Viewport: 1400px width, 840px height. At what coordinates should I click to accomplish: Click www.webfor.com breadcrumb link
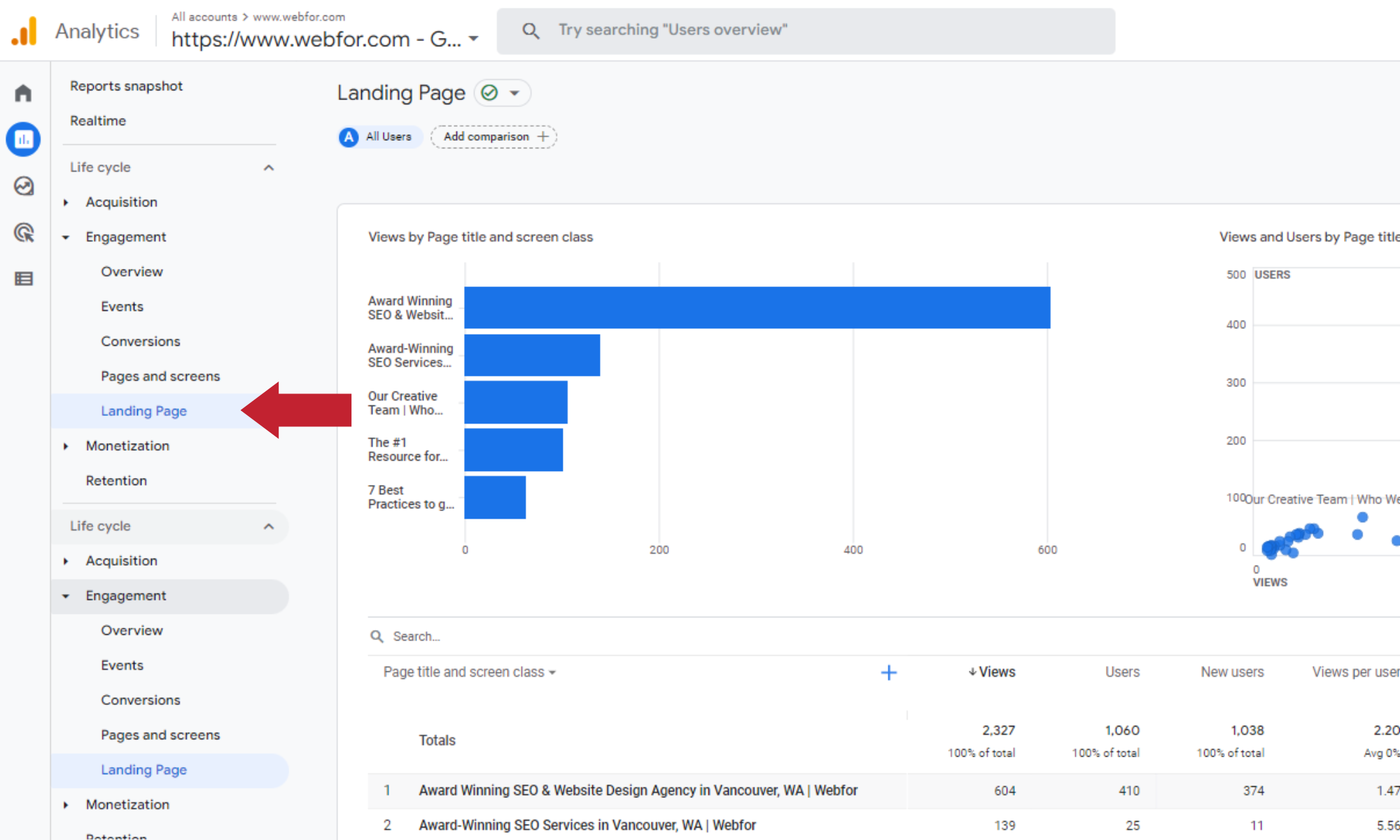click(x=299, y=17)
